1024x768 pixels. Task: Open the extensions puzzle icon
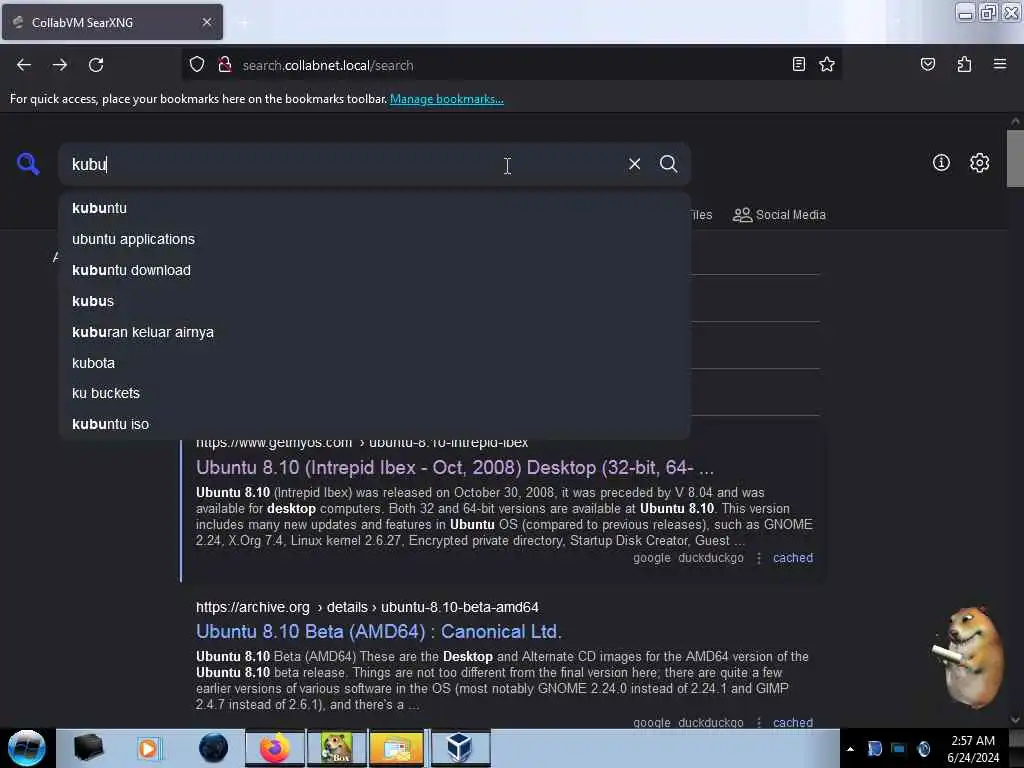tap(964, 65)
